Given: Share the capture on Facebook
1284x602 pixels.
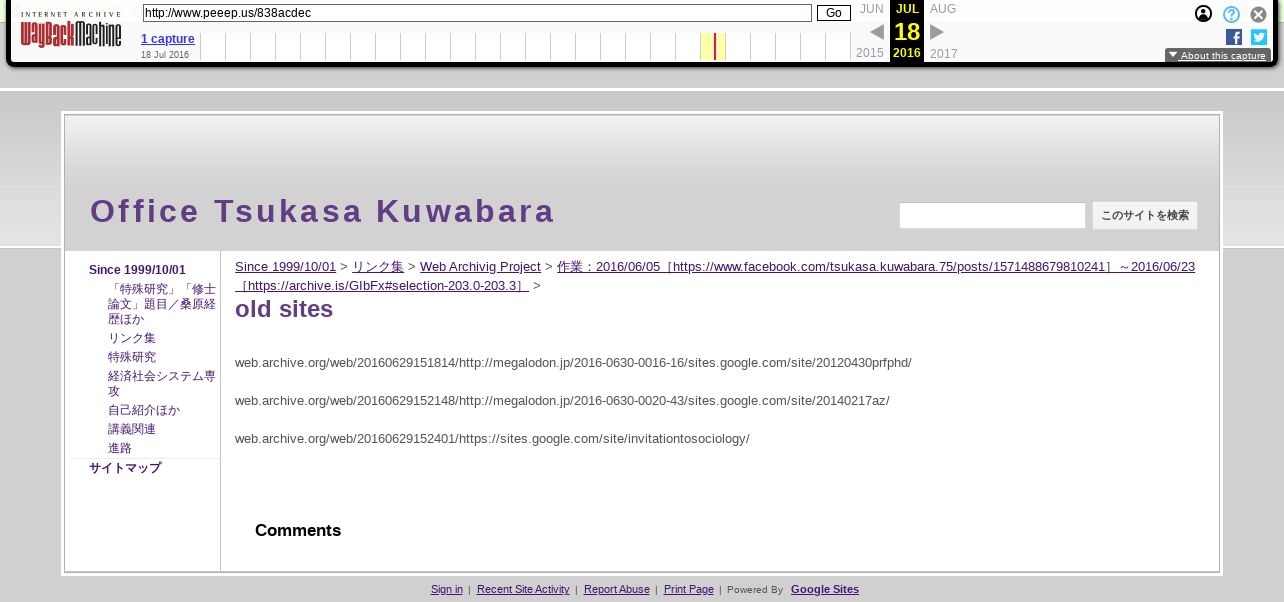Looking at the screenshot, I should point(1233,37).
